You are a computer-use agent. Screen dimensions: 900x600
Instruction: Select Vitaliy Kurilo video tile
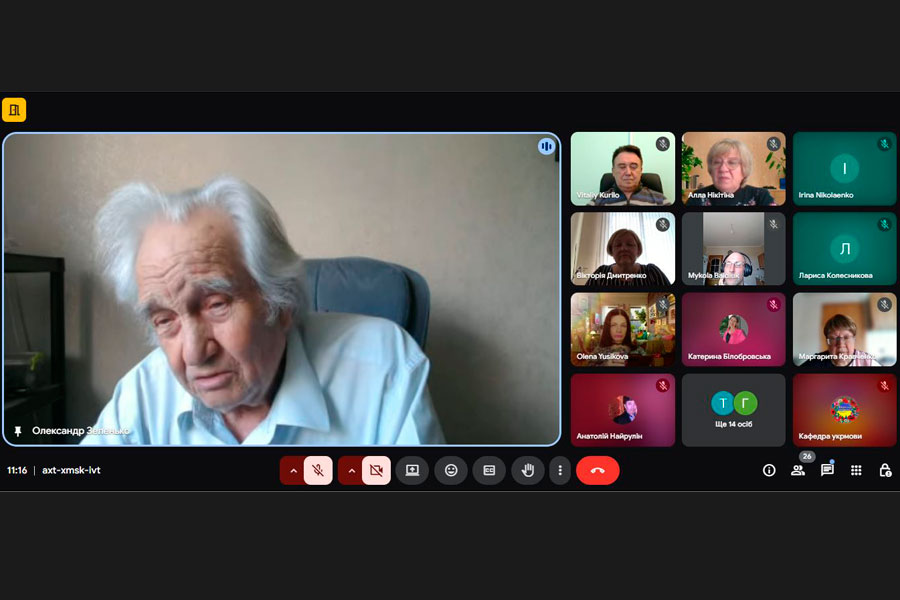[623, 169]
